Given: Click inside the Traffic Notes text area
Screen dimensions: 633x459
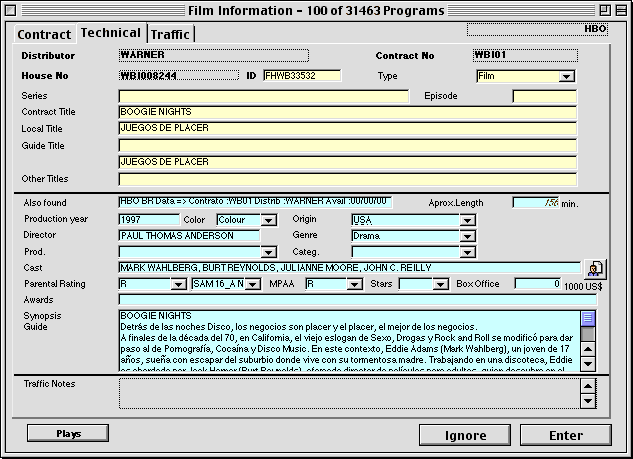Looking at the screenshot, I should point(350,393).
